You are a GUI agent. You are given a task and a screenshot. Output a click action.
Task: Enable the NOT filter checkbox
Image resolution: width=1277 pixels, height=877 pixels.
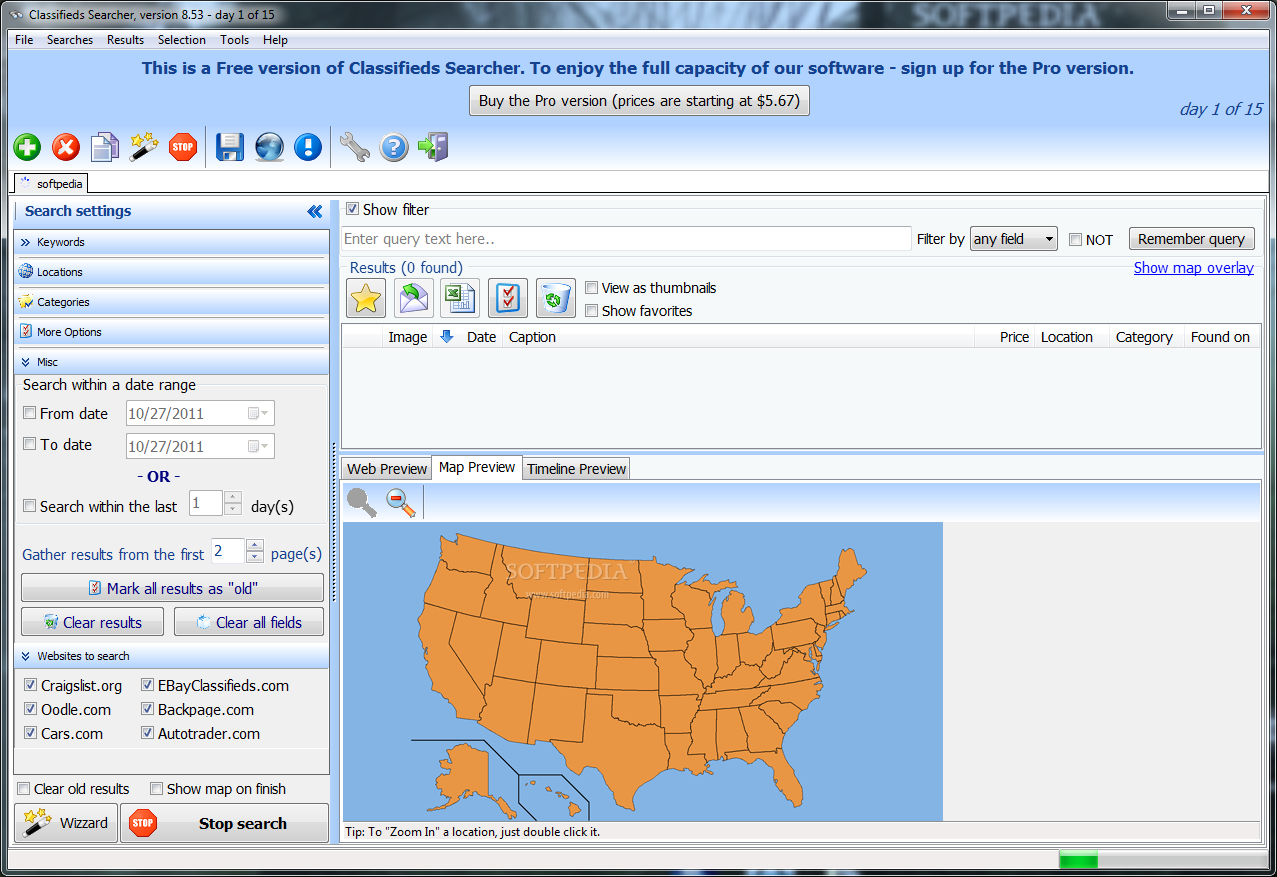click(x=1075, y=240)
